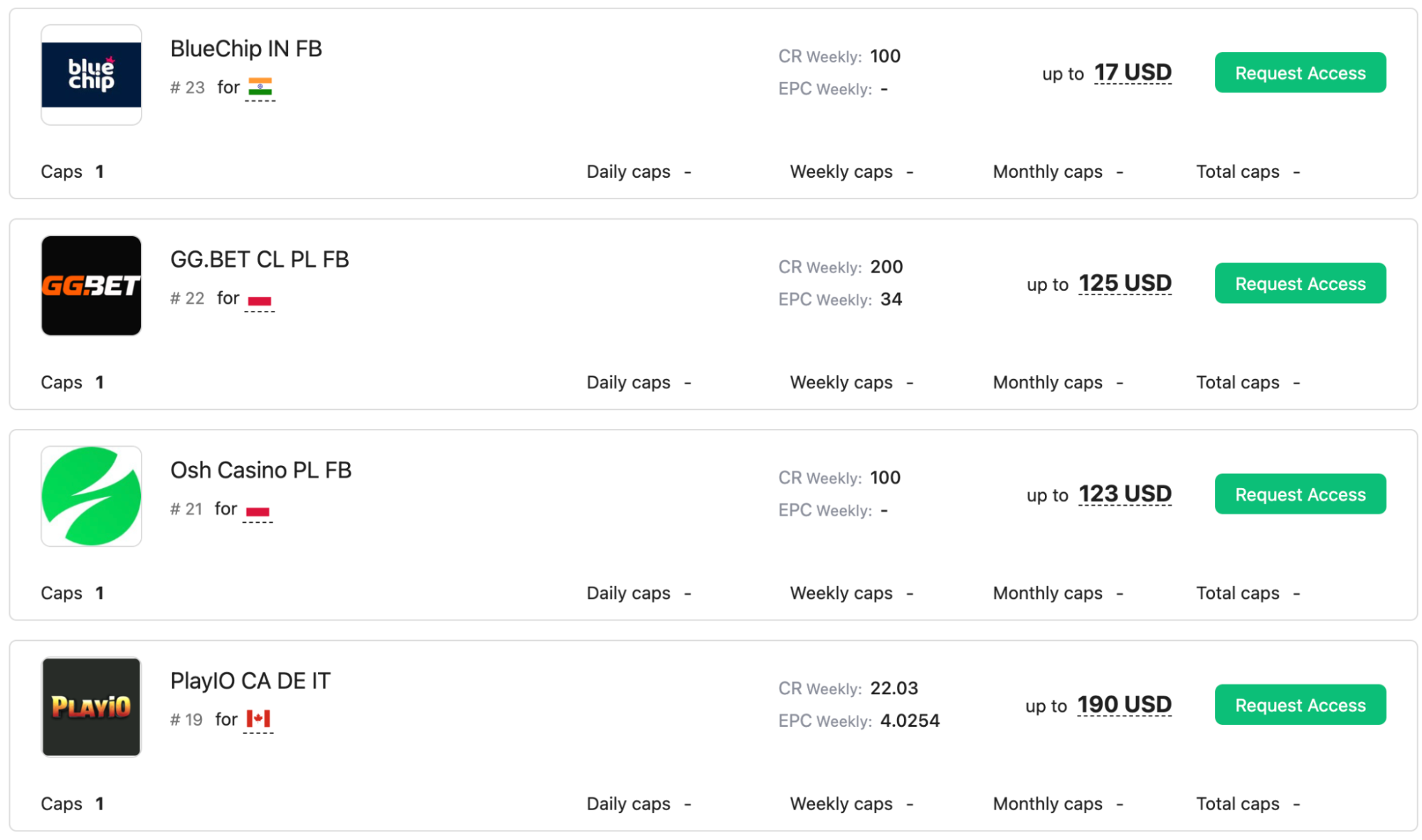The width and height of the screenshot is (1422, 840).
Task: Click the PlayIO logo thumbnail
Action: click(x=91, y=707)
